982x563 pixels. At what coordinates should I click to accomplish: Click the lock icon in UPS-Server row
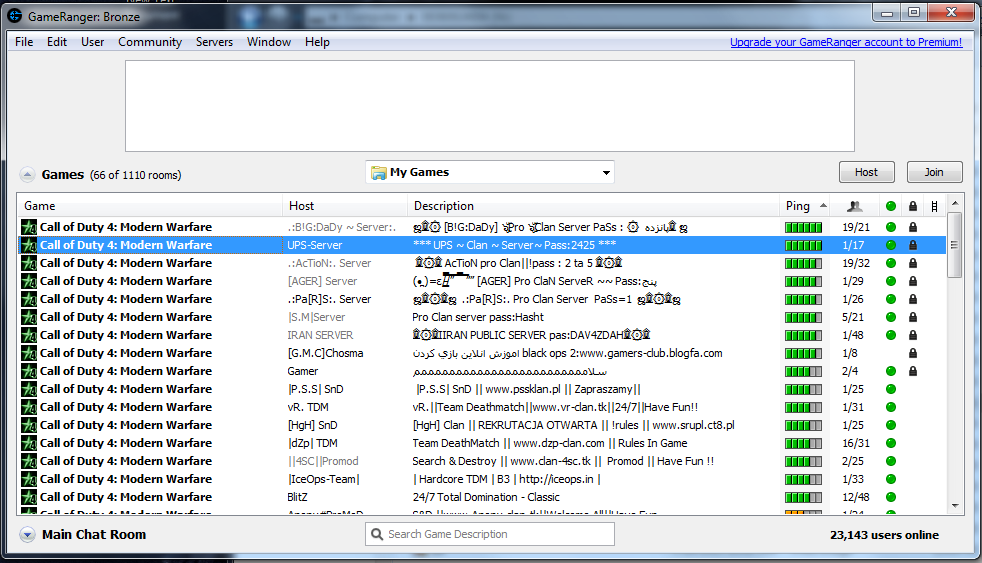[912, 245]
